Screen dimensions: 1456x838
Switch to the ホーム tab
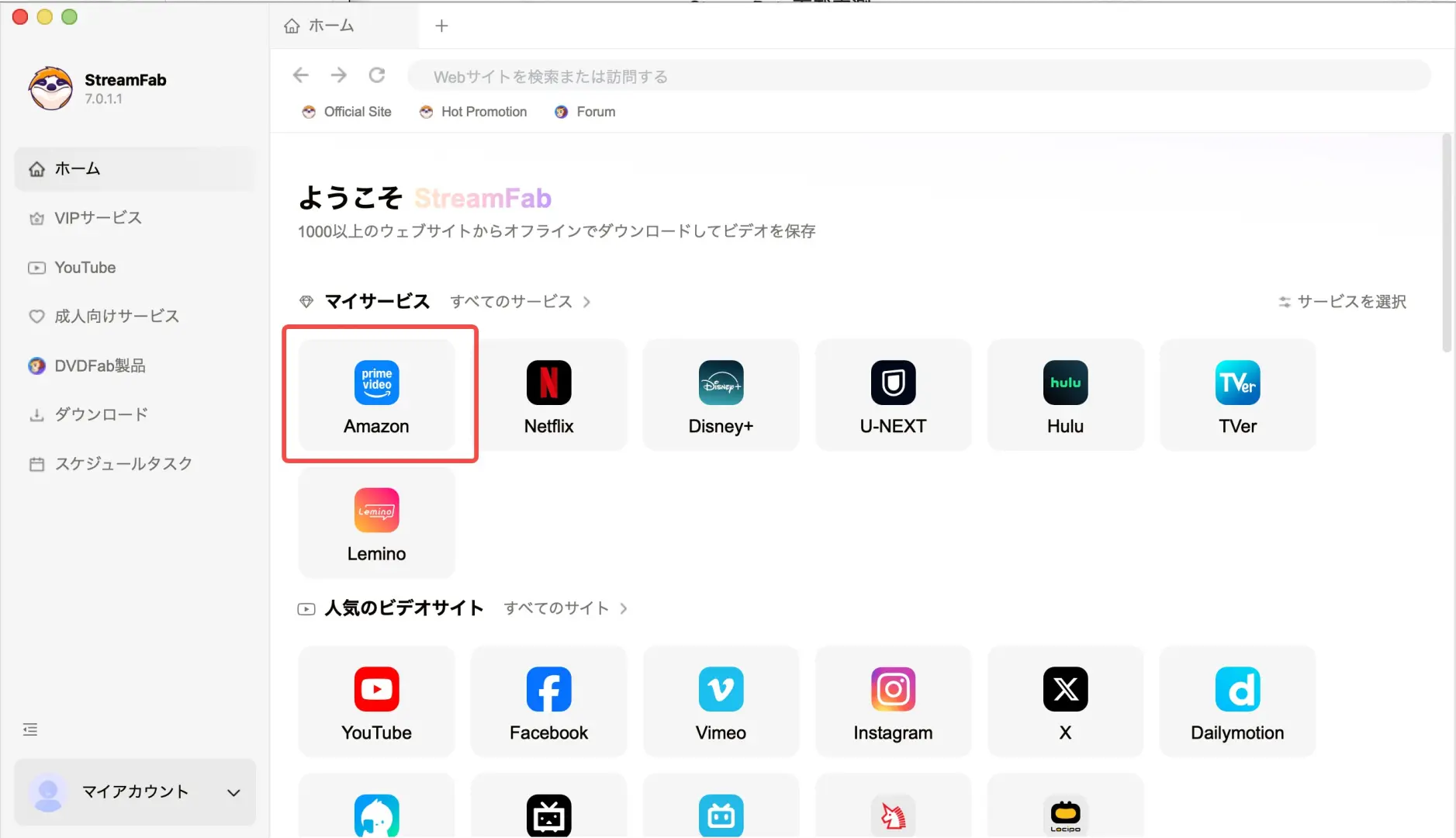344,26
